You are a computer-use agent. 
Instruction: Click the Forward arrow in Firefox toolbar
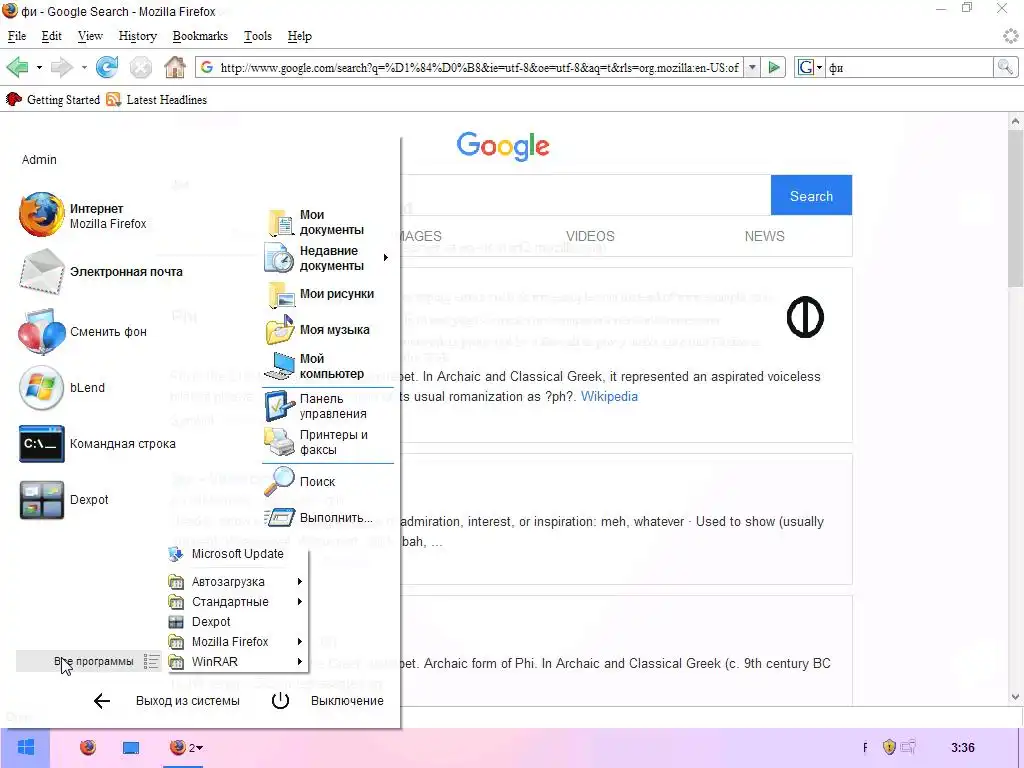tap(61, 67)
